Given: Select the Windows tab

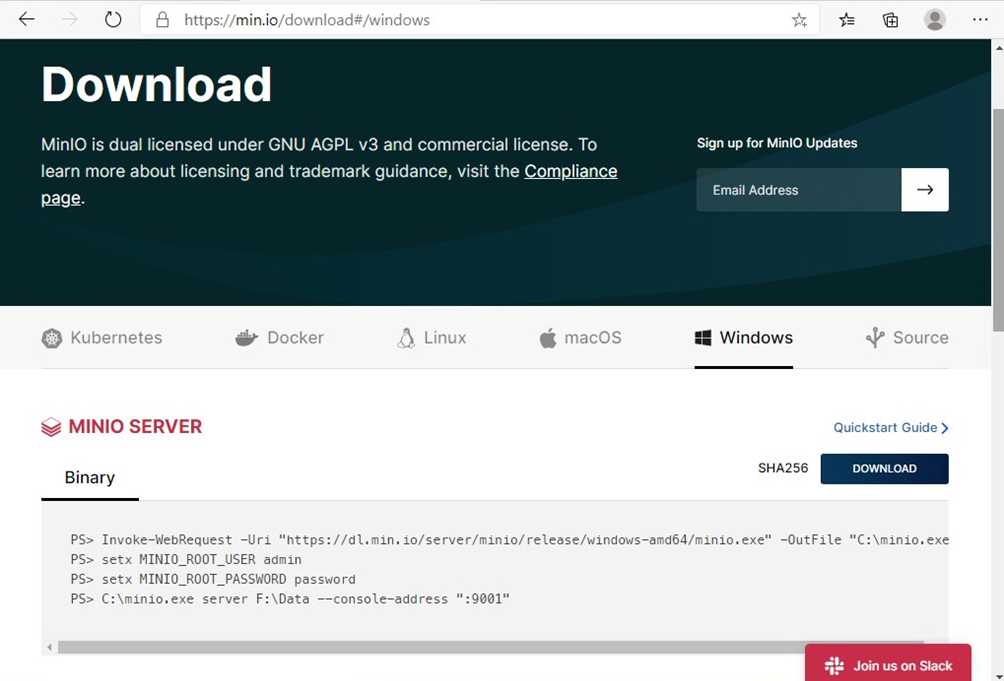Looking at the screenshot, I should pos(743,337).
